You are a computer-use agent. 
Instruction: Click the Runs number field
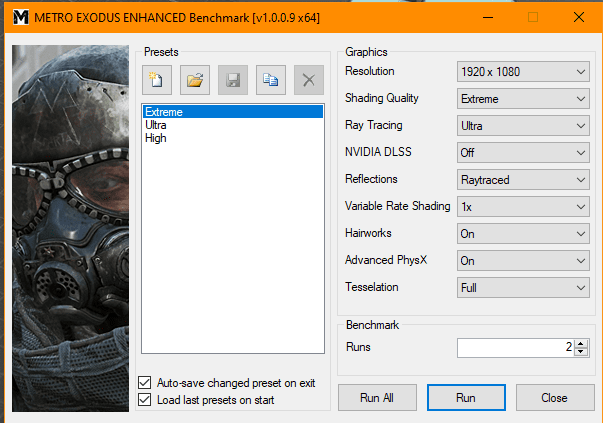point(515,348)
